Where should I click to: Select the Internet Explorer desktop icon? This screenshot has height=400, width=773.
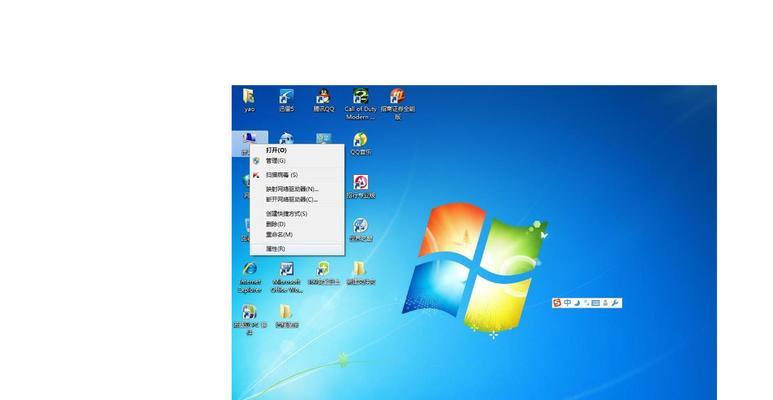pos(250,277)
